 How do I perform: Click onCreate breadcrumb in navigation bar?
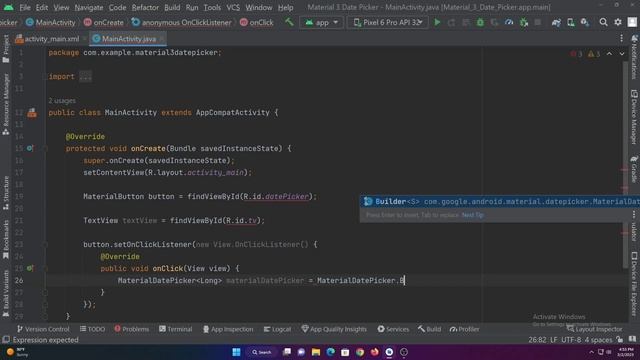(104, 22)
